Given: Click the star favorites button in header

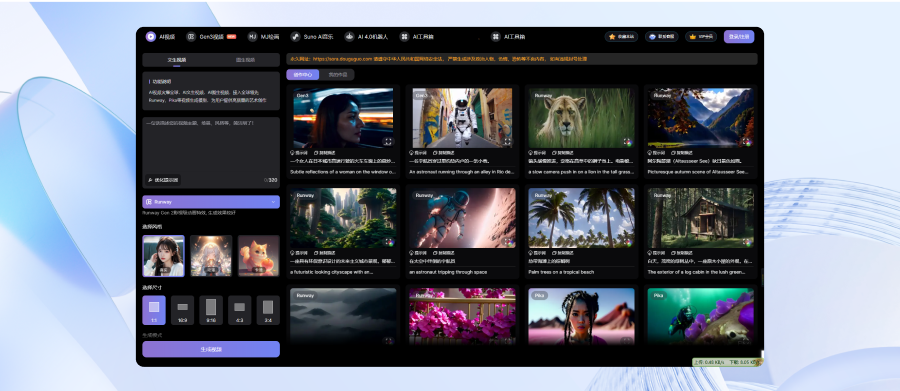Looking at the screenshot, I should pyautogui.click(x=621, y=37).
